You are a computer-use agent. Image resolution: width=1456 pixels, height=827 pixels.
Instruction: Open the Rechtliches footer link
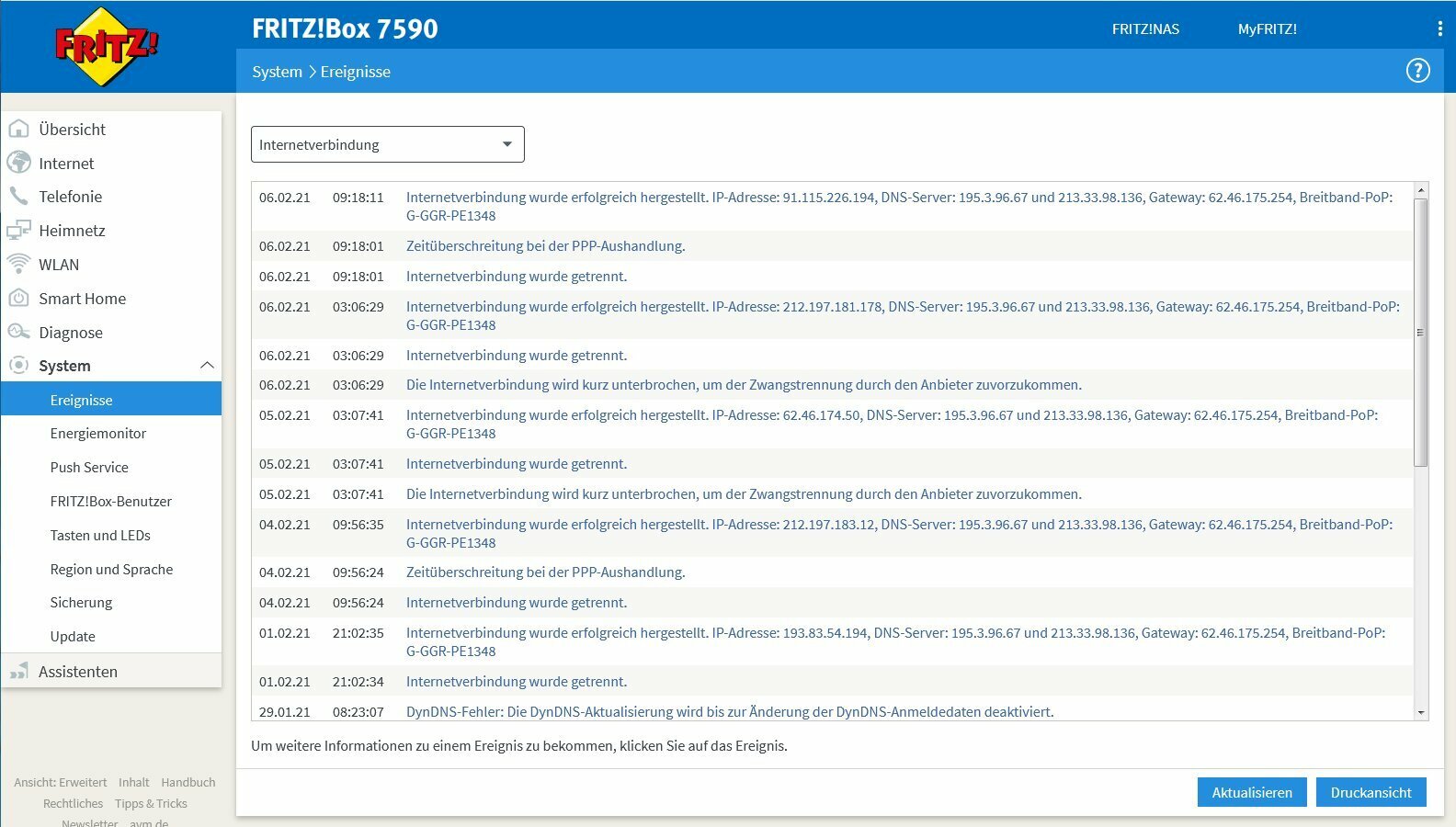tap(73, 804)
